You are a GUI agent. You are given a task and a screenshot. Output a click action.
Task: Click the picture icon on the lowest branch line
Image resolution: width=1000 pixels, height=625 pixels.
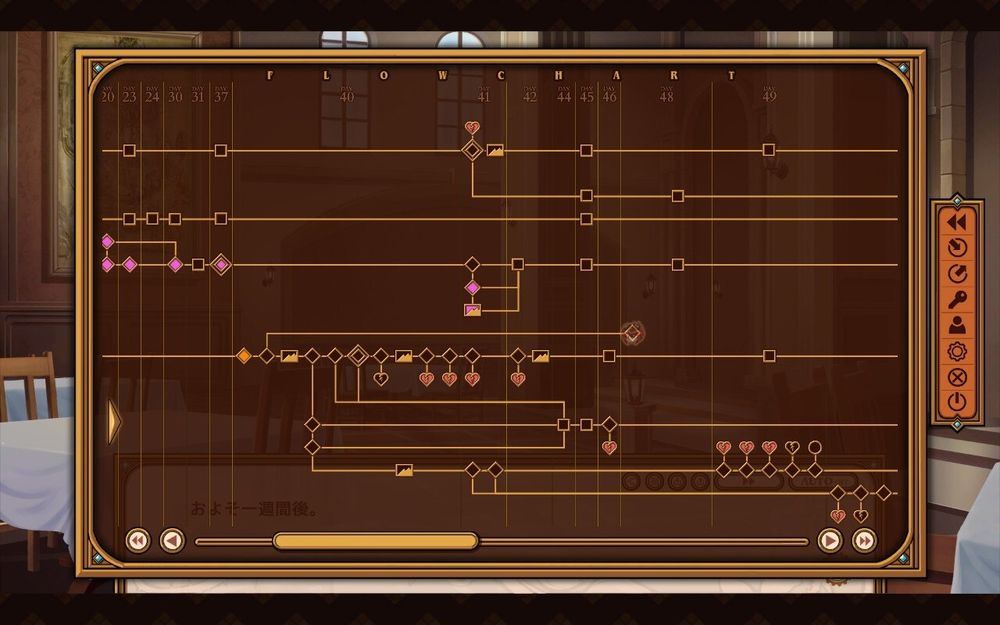[404, 471]
